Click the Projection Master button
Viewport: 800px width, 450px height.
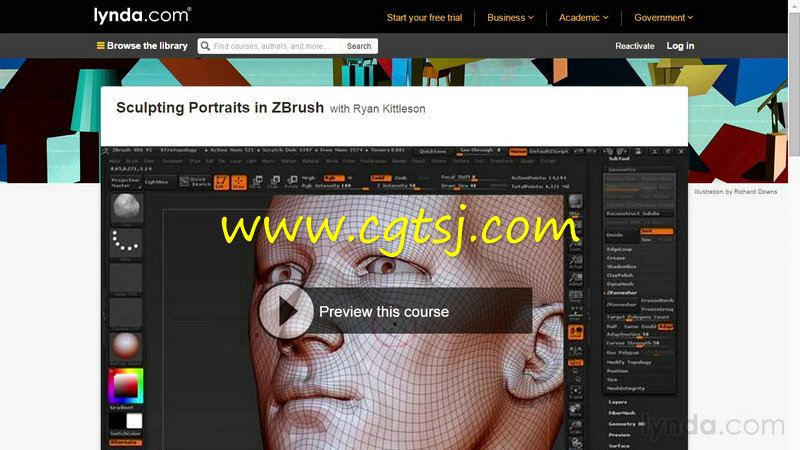tap(126, 182)
